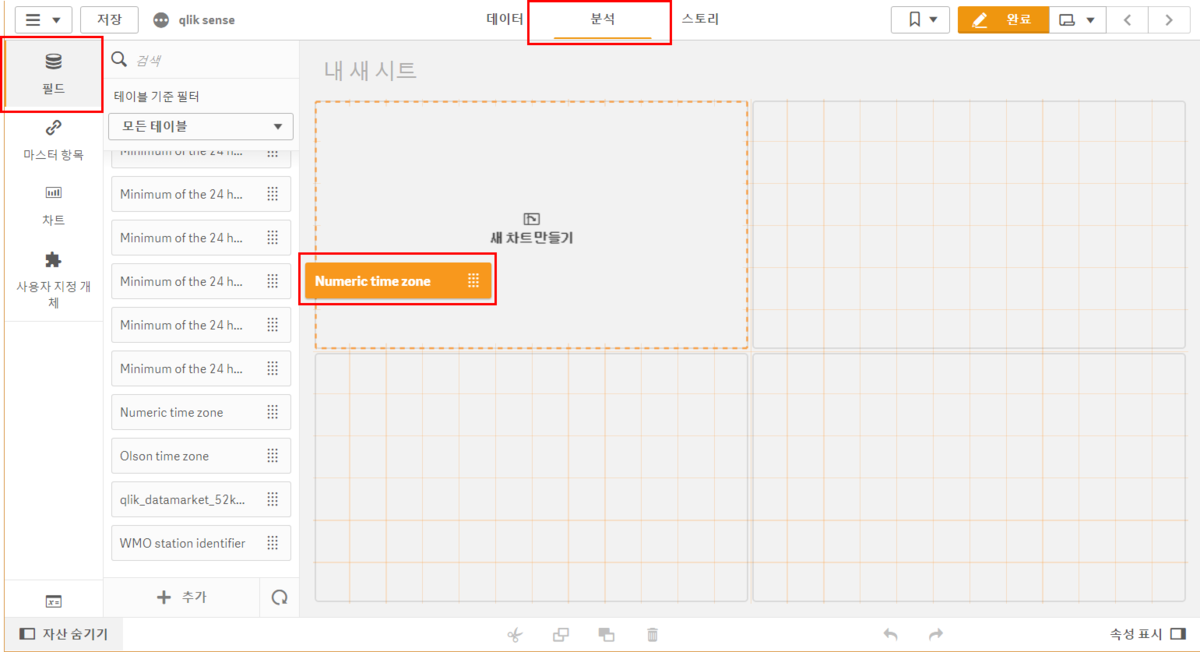Screen dimensions: 1200x652
Task: Click the refresh icon beside 추가
Action: (280, 597)
